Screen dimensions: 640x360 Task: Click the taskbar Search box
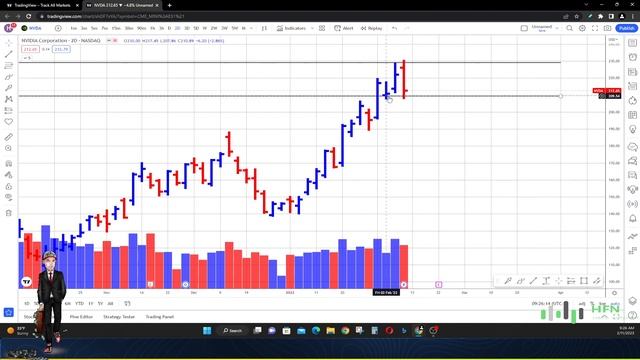coord(233,331)
